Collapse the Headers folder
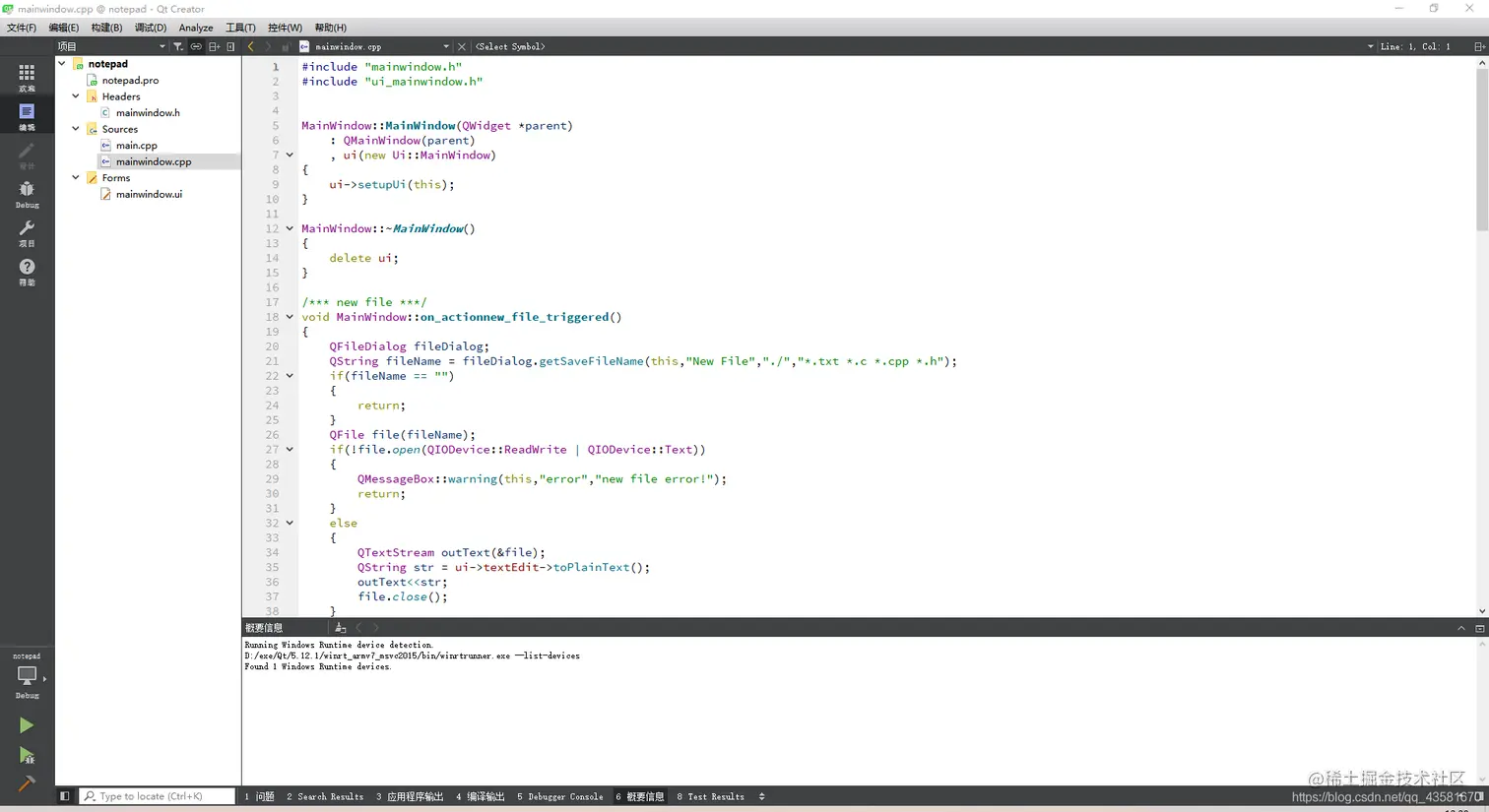1489x812 pixels. [76, 96]
